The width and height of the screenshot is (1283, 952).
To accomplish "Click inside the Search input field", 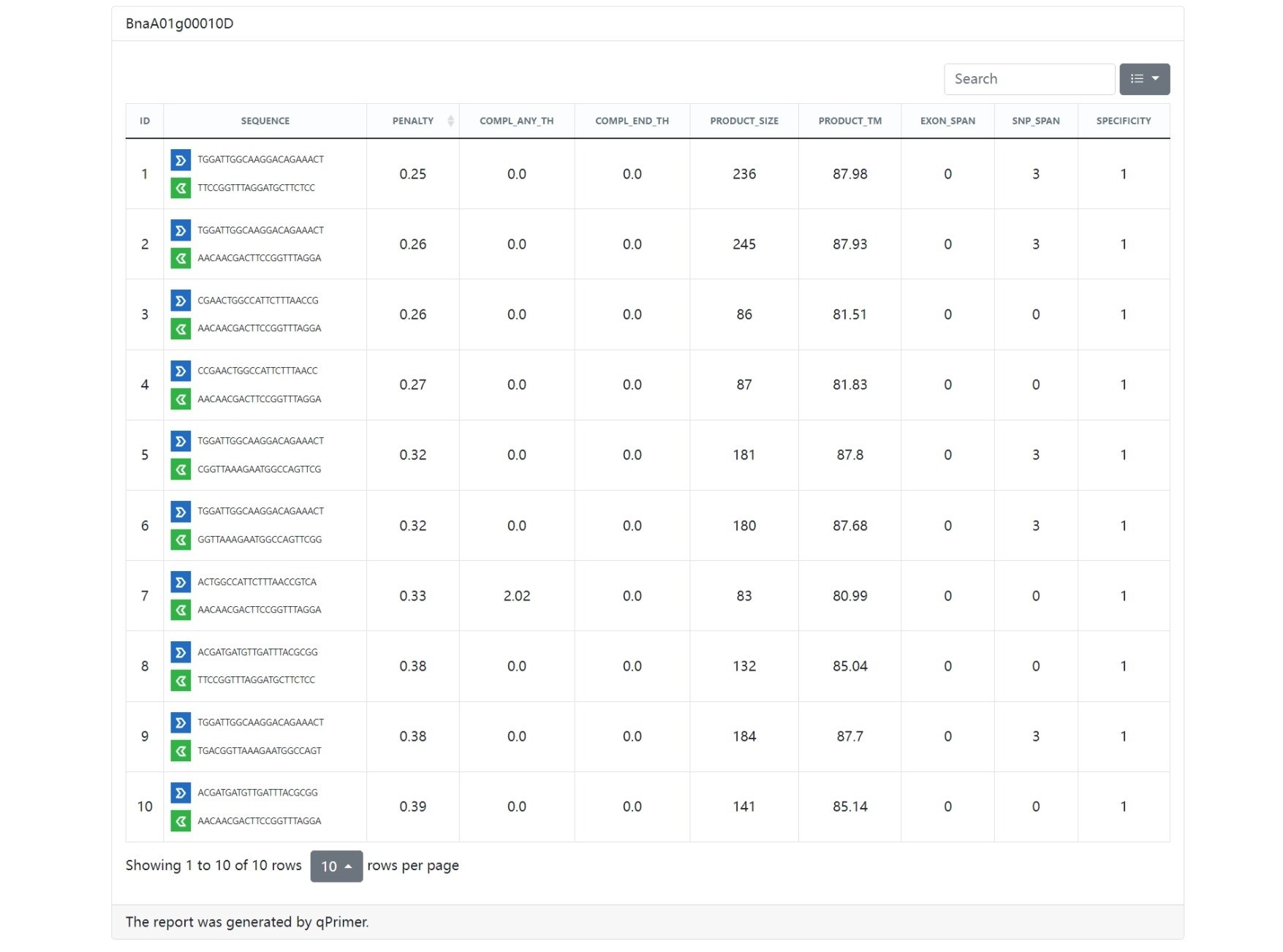I will (1029, 79).
